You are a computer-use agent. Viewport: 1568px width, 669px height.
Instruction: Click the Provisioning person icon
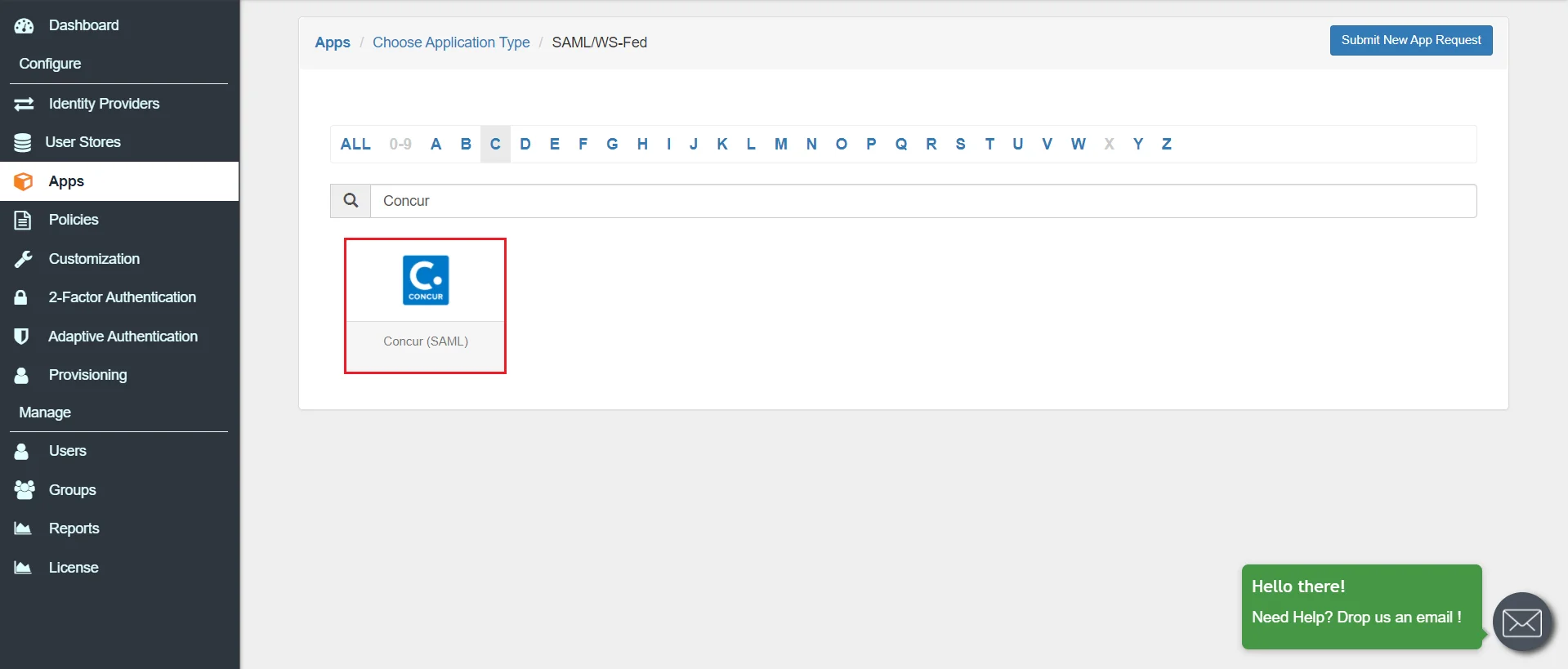tap(21, 375)
